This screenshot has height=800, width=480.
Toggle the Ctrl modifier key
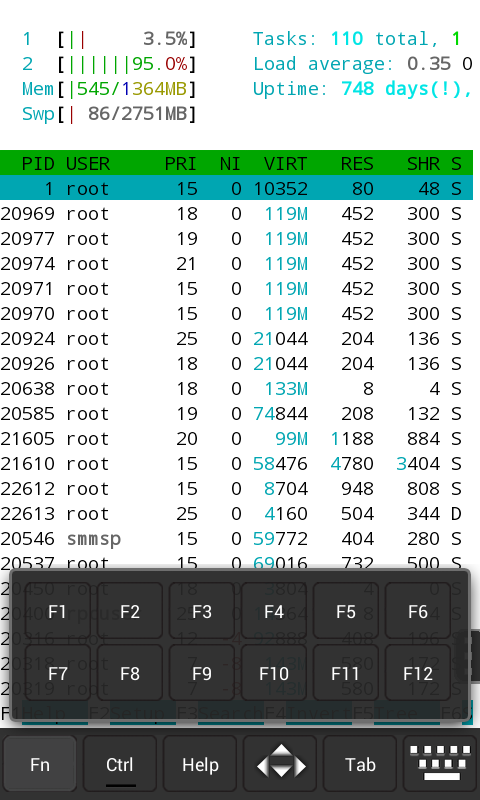click(x=120, y=764)
